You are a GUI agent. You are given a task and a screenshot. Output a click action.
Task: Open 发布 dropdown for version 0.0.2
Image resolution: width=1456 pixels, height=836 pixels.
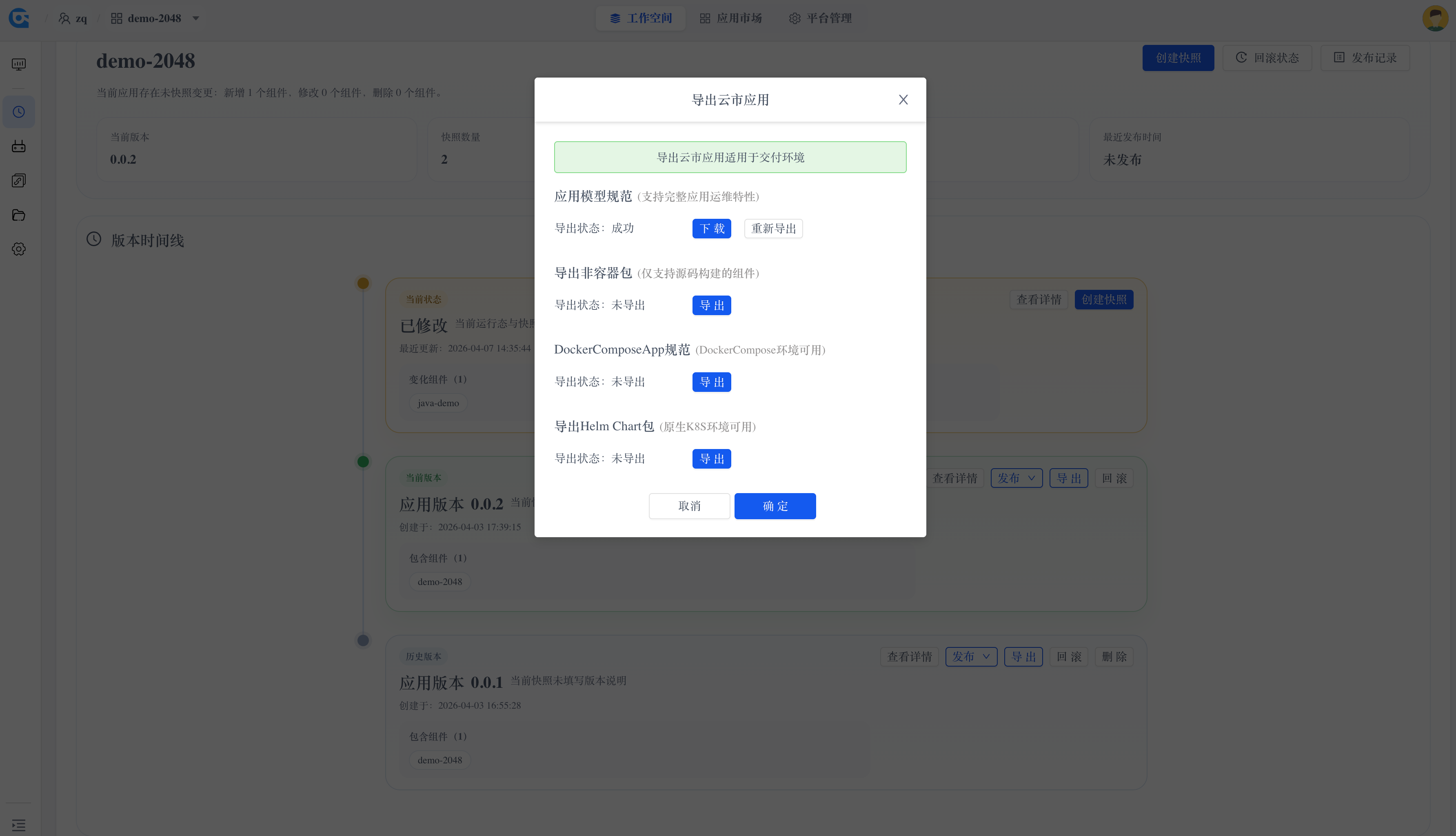pyautogui.click(x=1016, y=478)
